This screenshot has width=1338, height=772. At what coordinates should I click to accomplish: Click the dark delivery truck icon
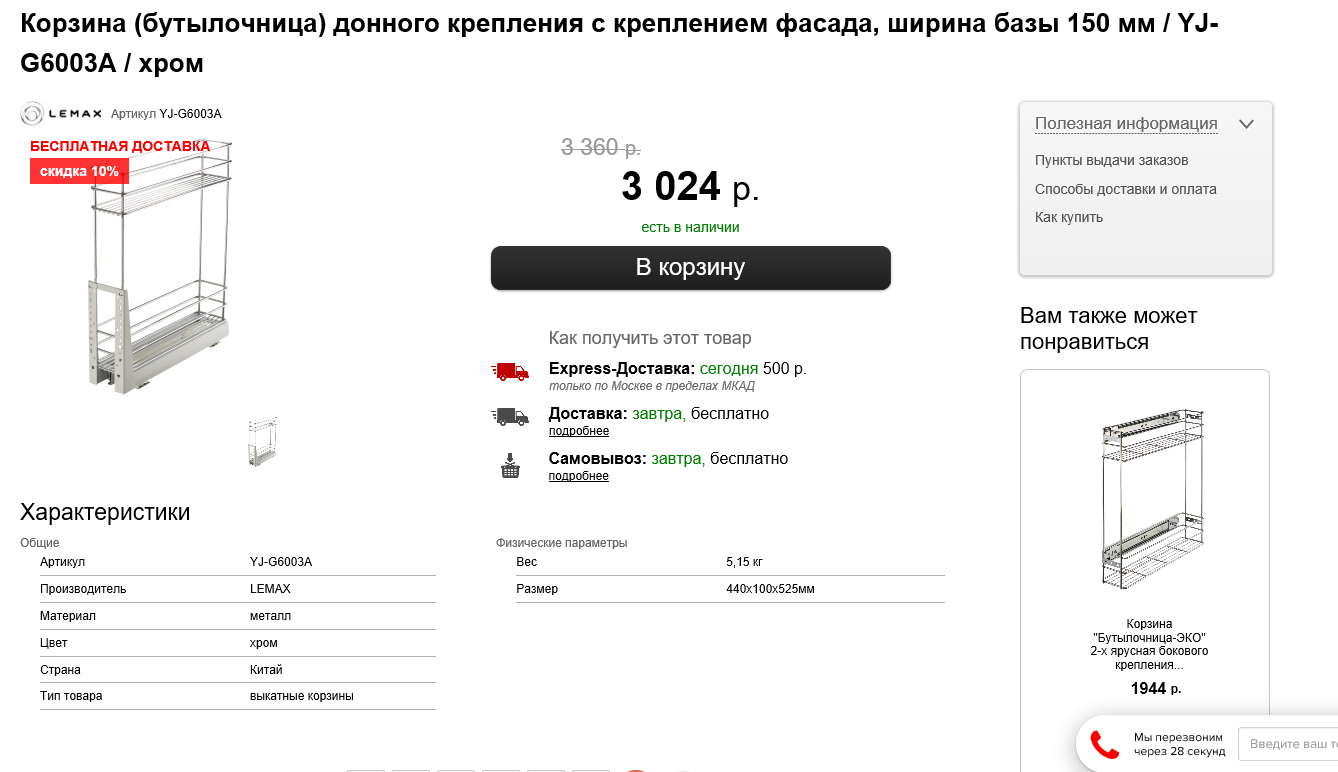point(510,416)
